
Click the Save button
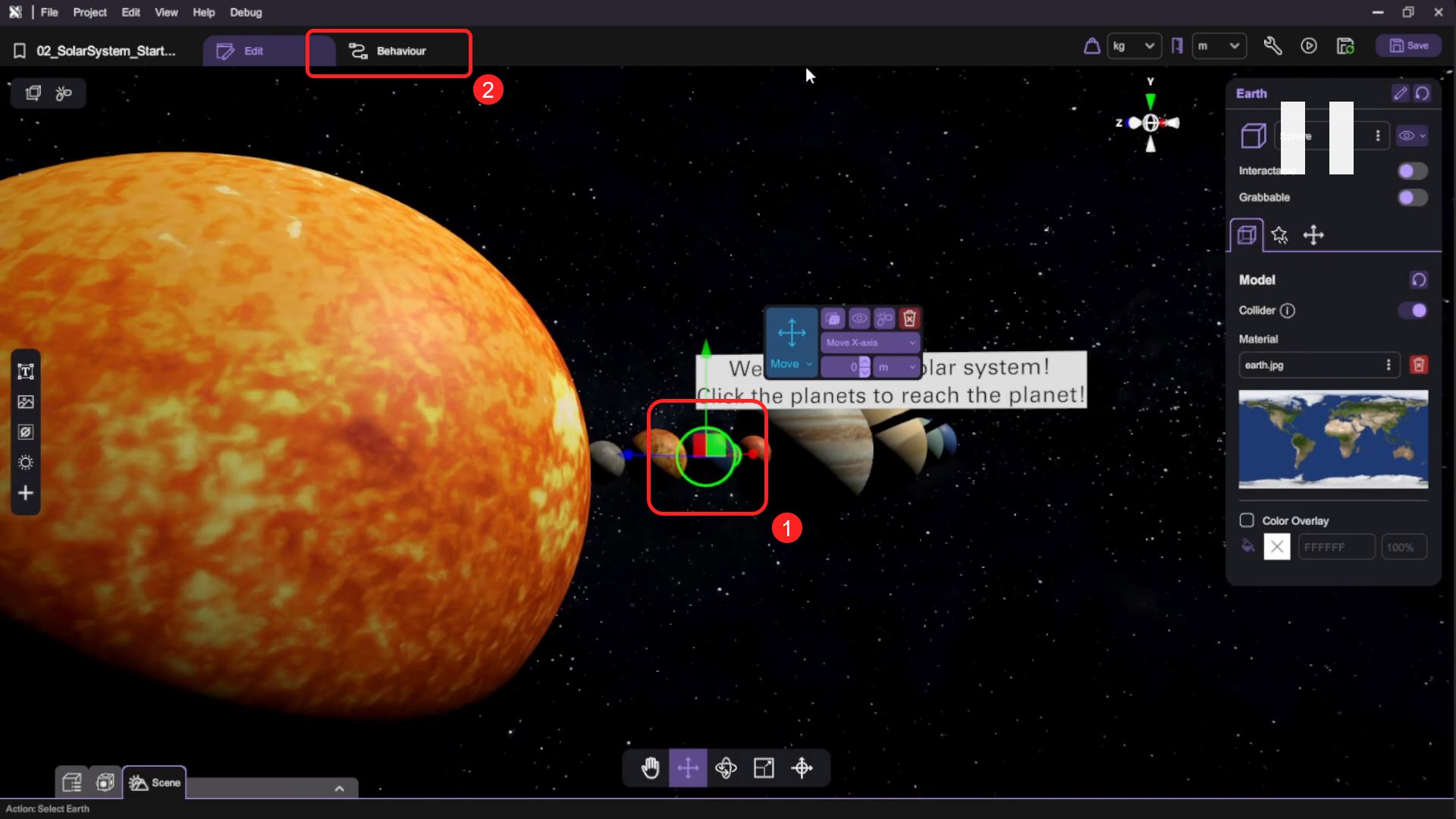coord(1409,46)
